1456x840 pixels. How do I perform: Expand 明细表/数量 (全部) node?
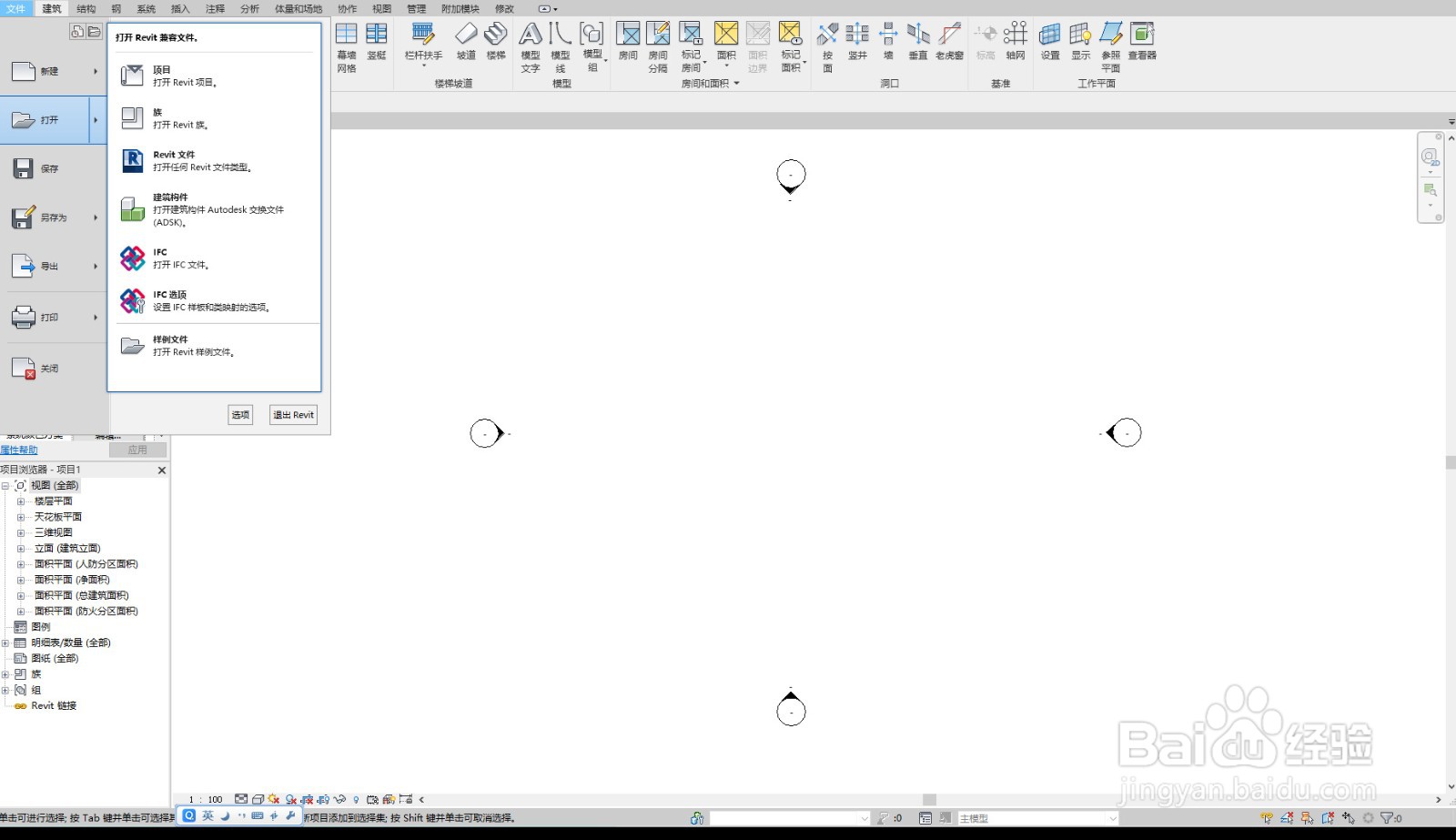5,643
